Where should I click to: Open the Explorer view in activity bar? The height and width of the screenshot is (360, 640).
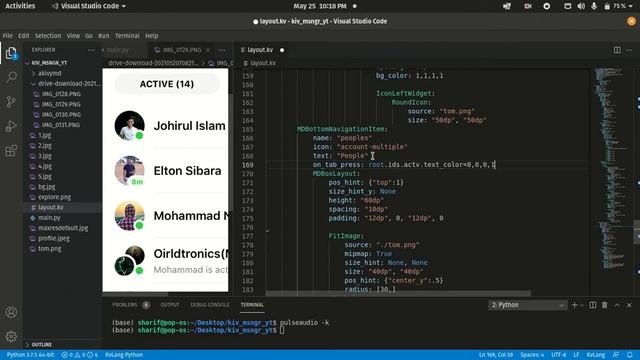[11, 53]
